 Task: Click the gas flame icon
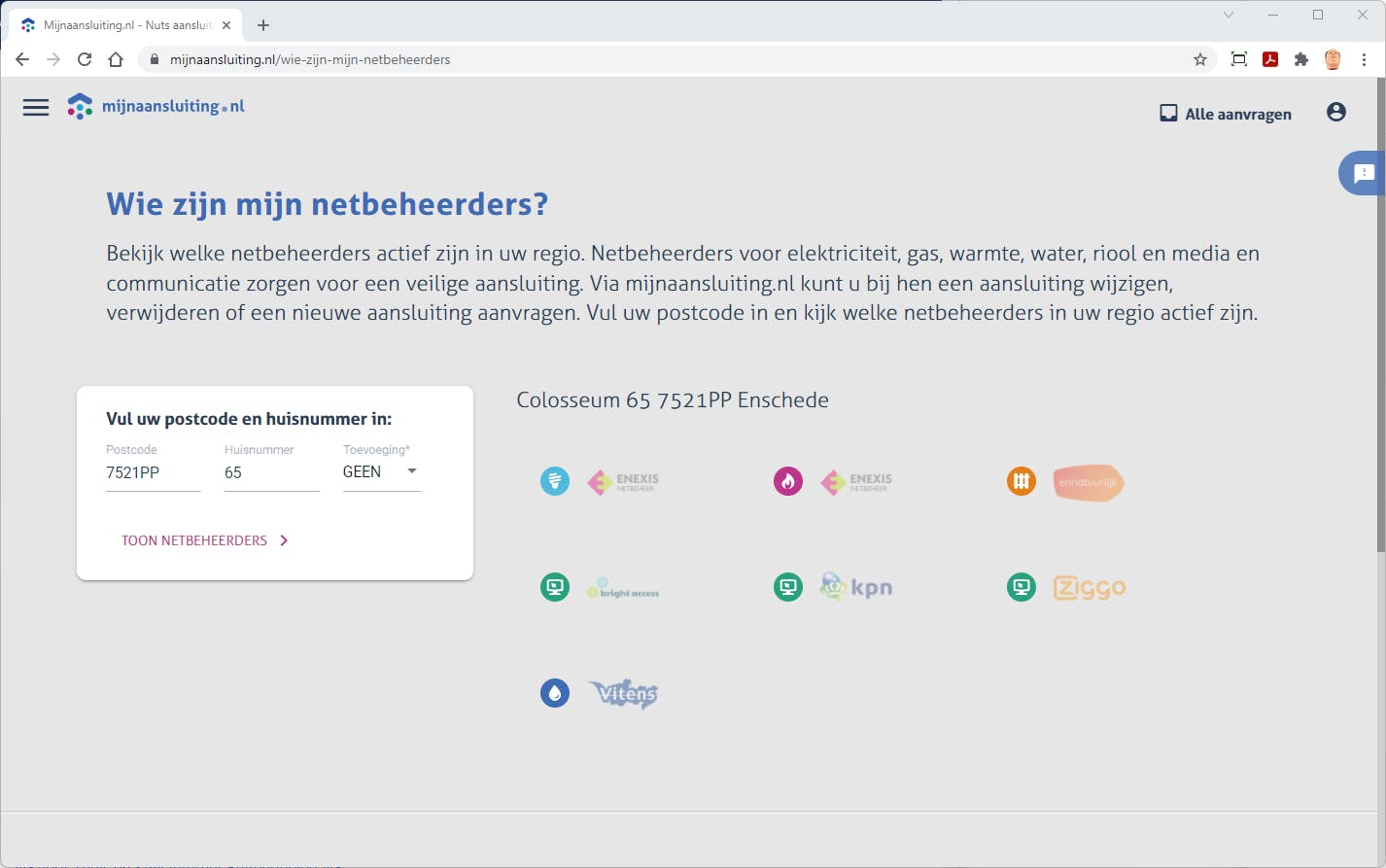click(788, 481)
